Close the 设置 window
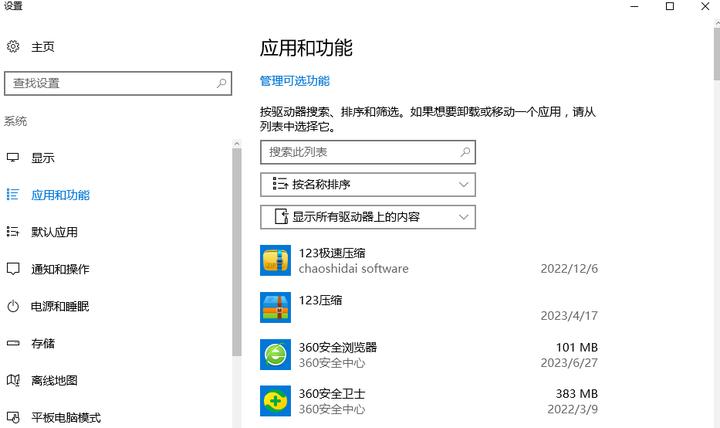 click(x=705, y=6)
